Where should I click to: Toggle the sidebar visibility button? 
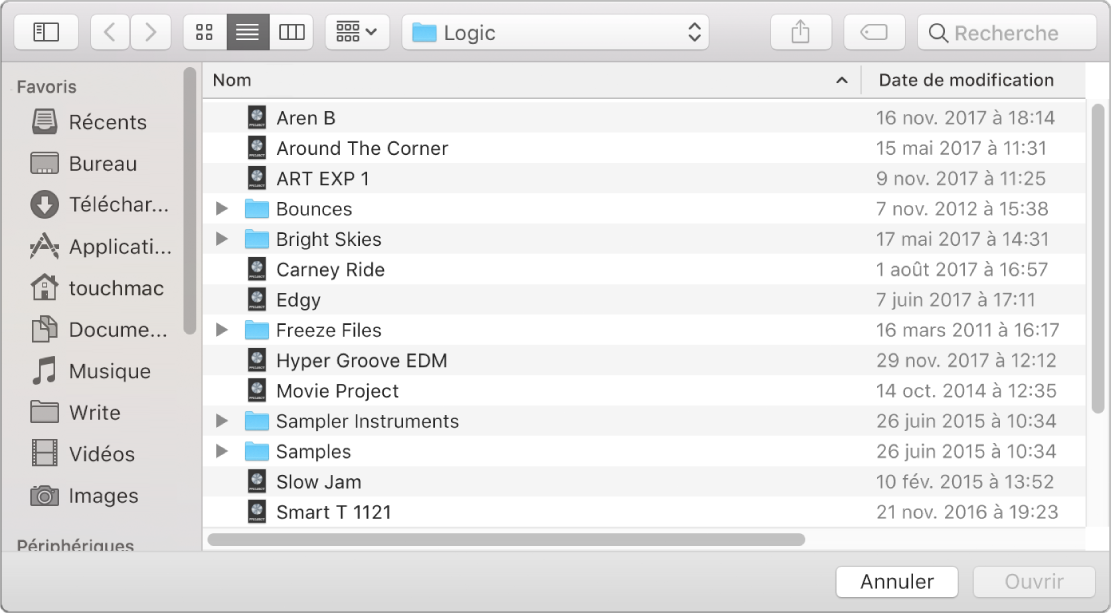tap(46, 33)
